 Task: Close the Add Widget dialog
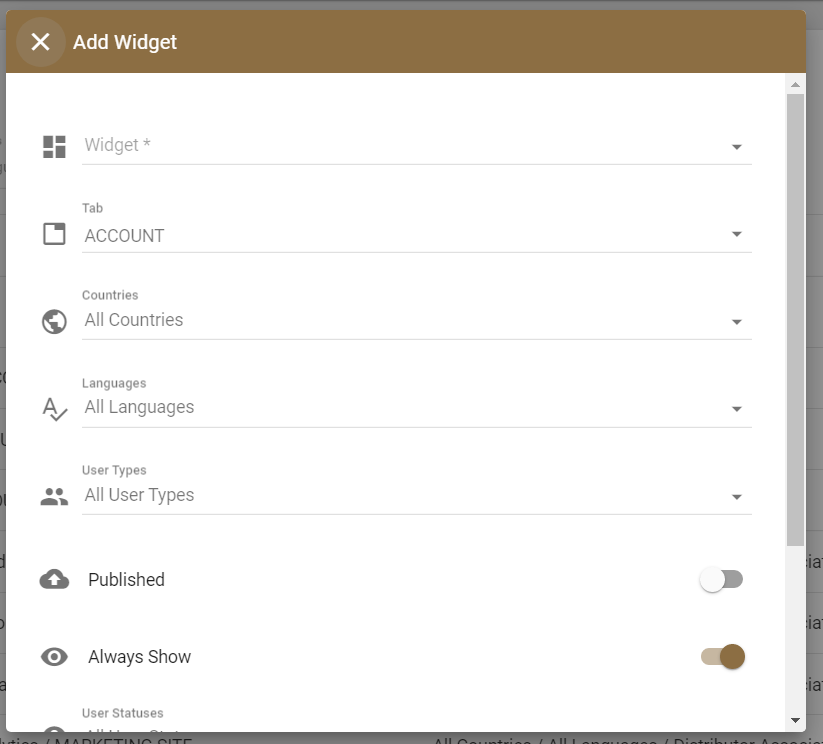coord(40,42)
